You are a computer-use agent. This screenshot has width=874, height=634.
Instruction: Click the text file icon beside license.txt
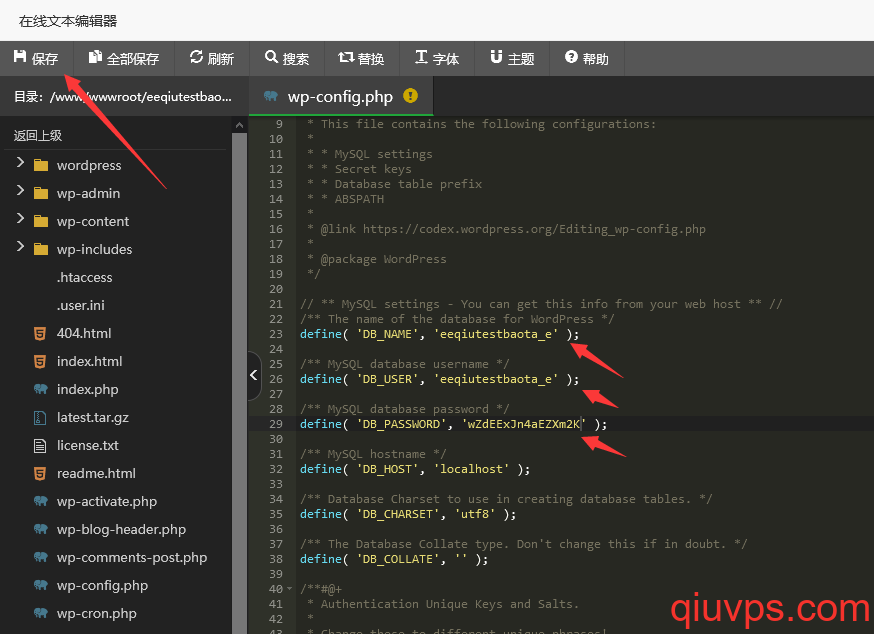click(40, 445)
